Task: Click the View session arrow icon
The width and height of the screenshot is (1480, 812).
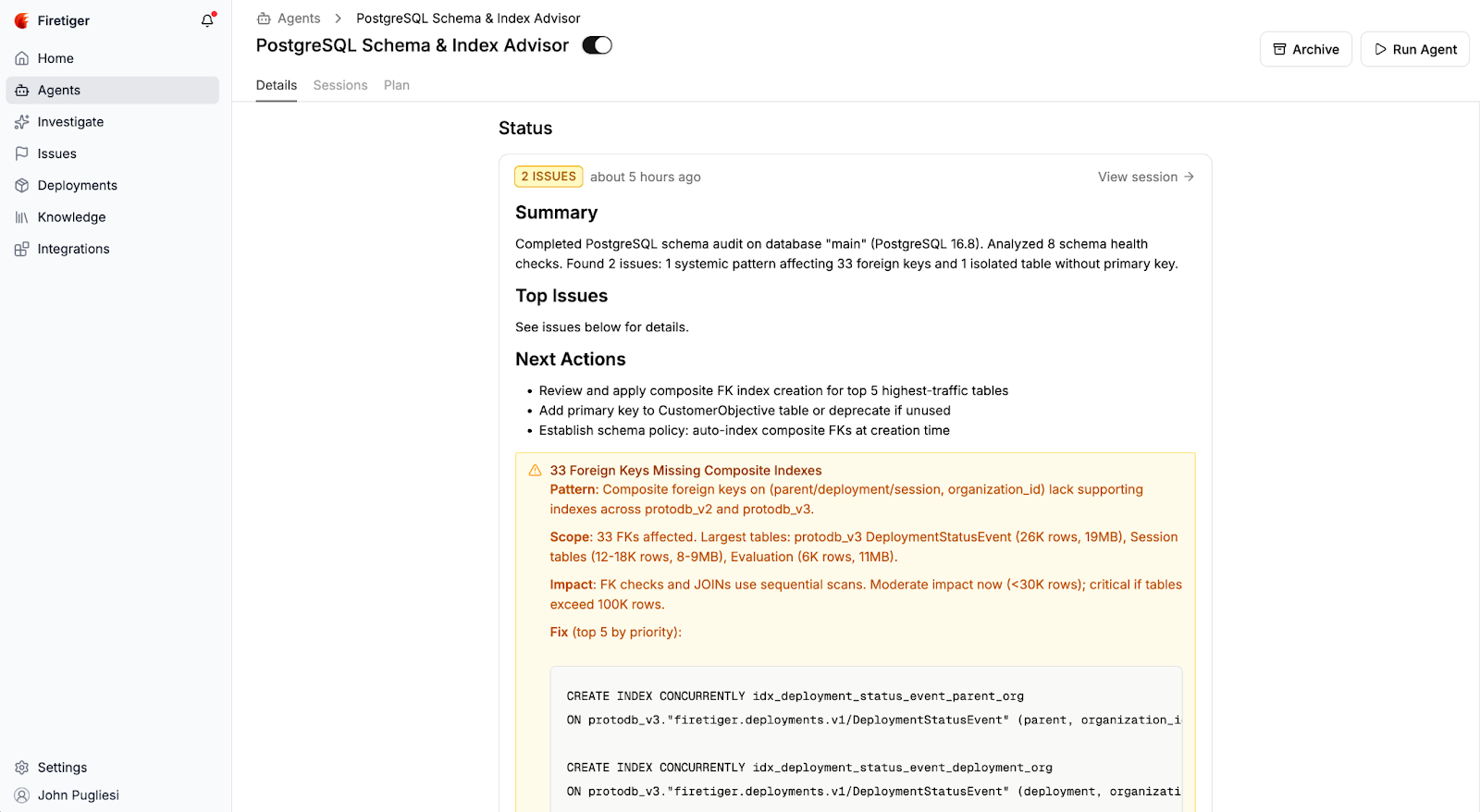Action: (1189, 177)
